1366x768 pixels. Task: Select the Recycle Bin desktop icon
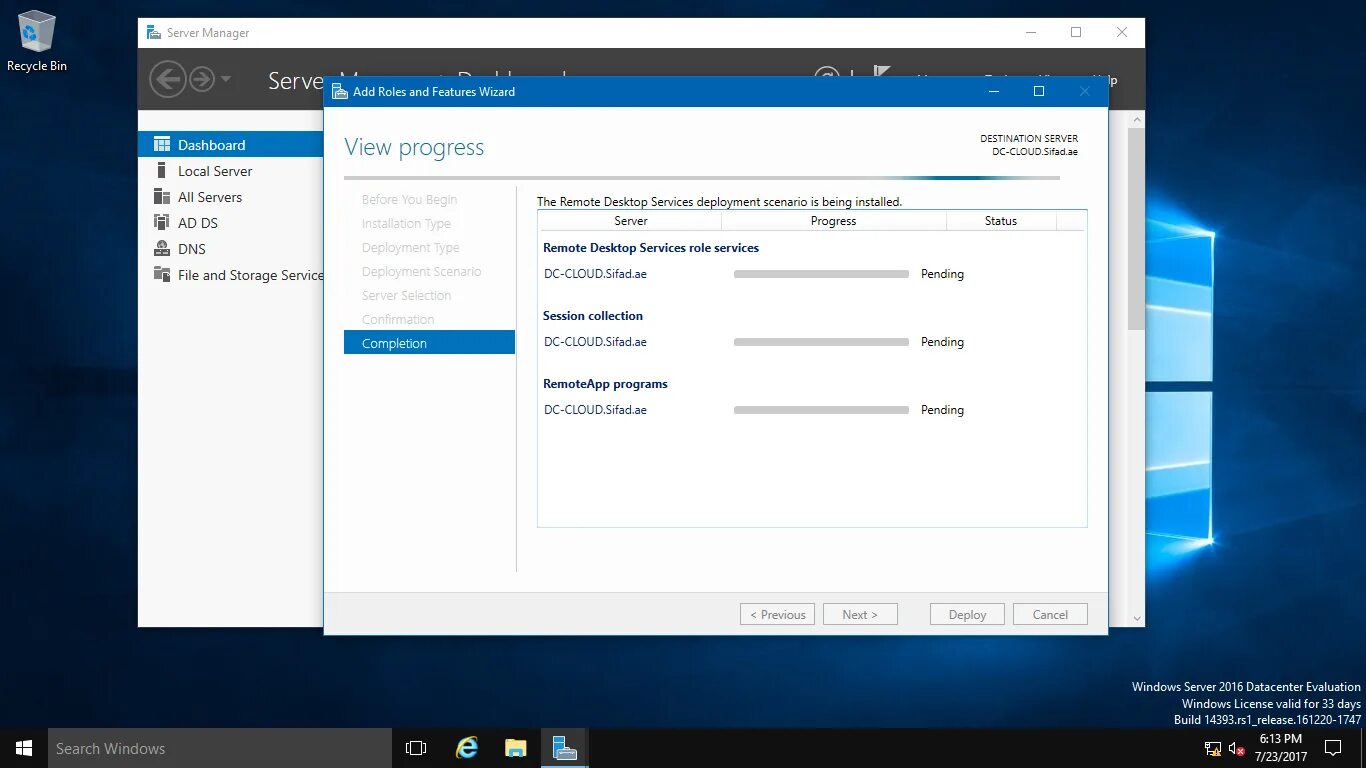pos(37,41)
